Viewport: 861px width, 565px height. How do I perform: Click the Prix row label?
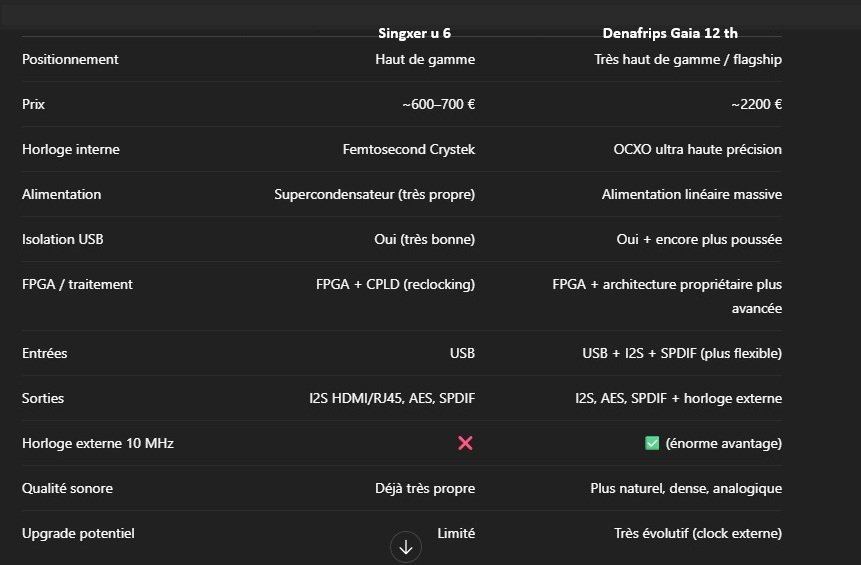(34, 104)
